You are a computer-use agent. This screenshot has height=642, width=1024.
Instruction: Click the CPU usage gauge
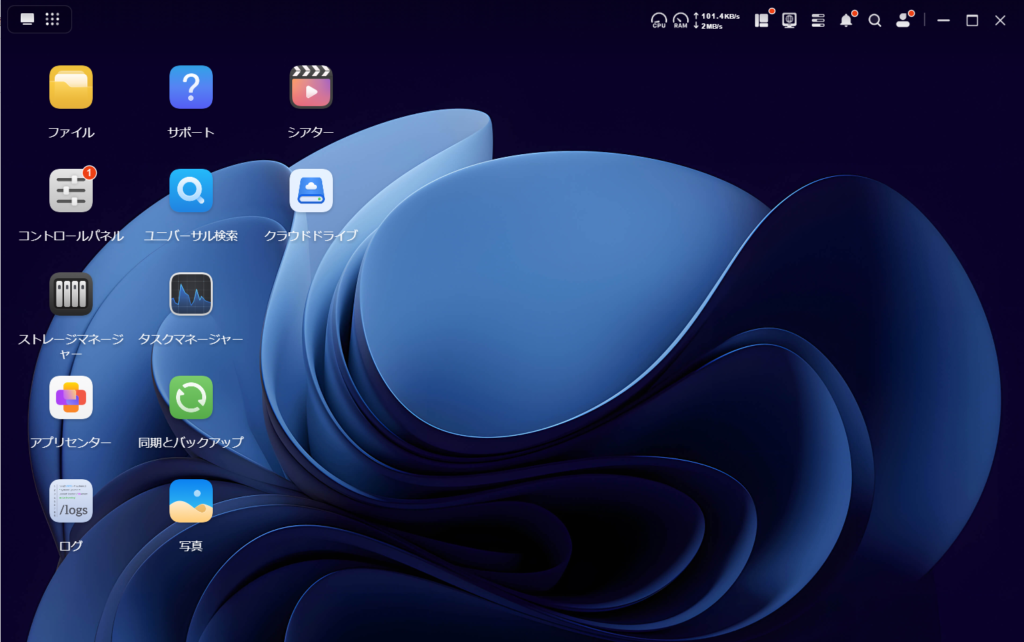(x=658, y=20)
